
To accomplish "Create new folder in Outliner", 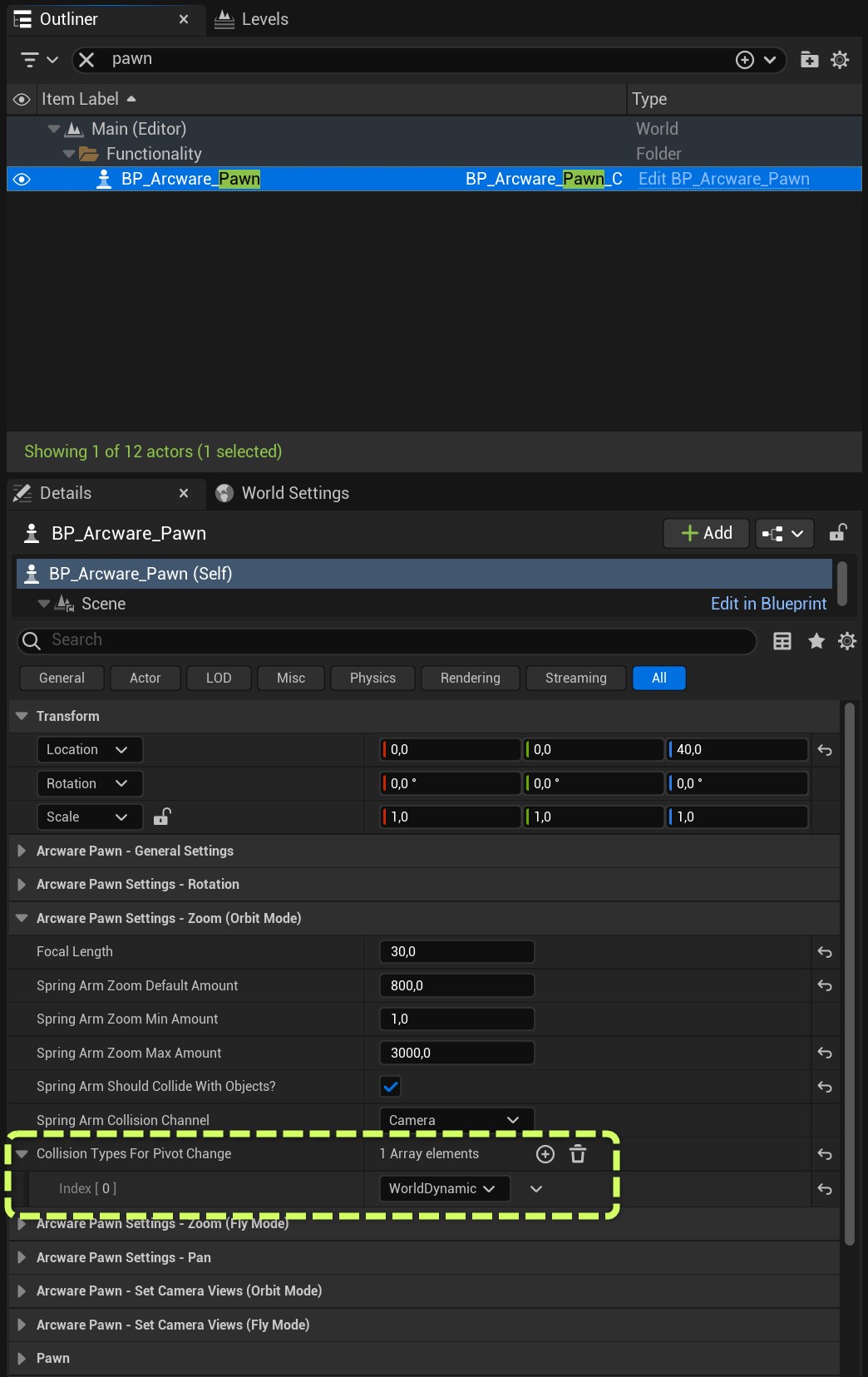I will (809, 59).
